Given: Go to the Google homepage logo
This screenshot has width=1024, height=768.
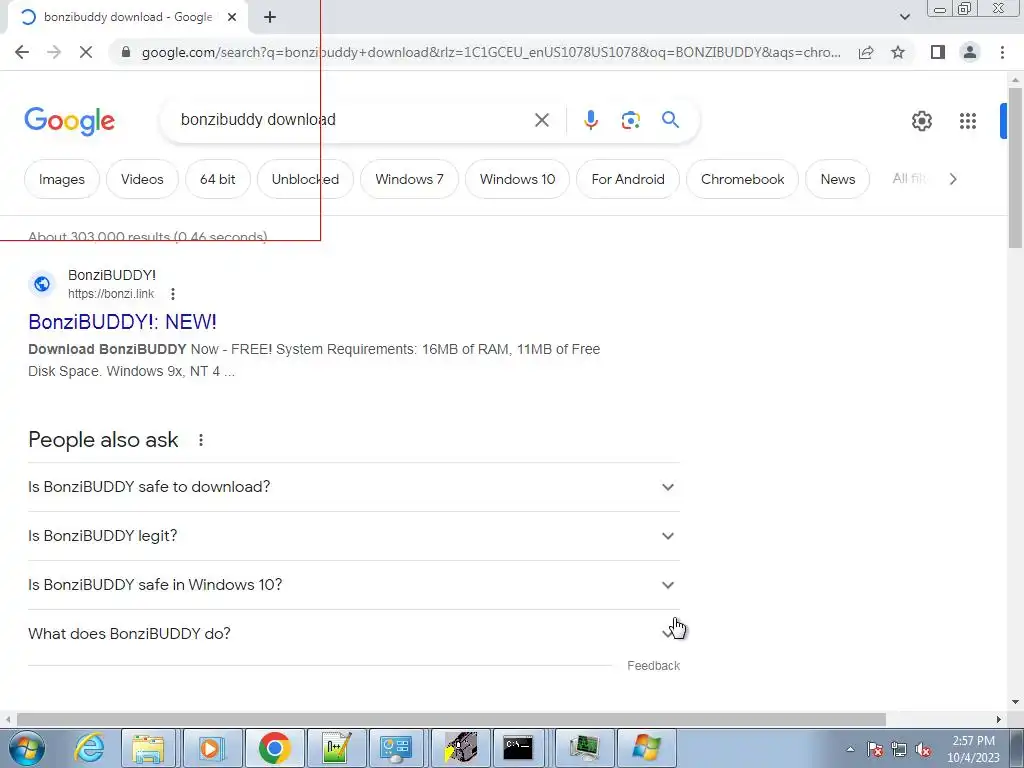Looking at the screenshot, I should click(69, 121).
